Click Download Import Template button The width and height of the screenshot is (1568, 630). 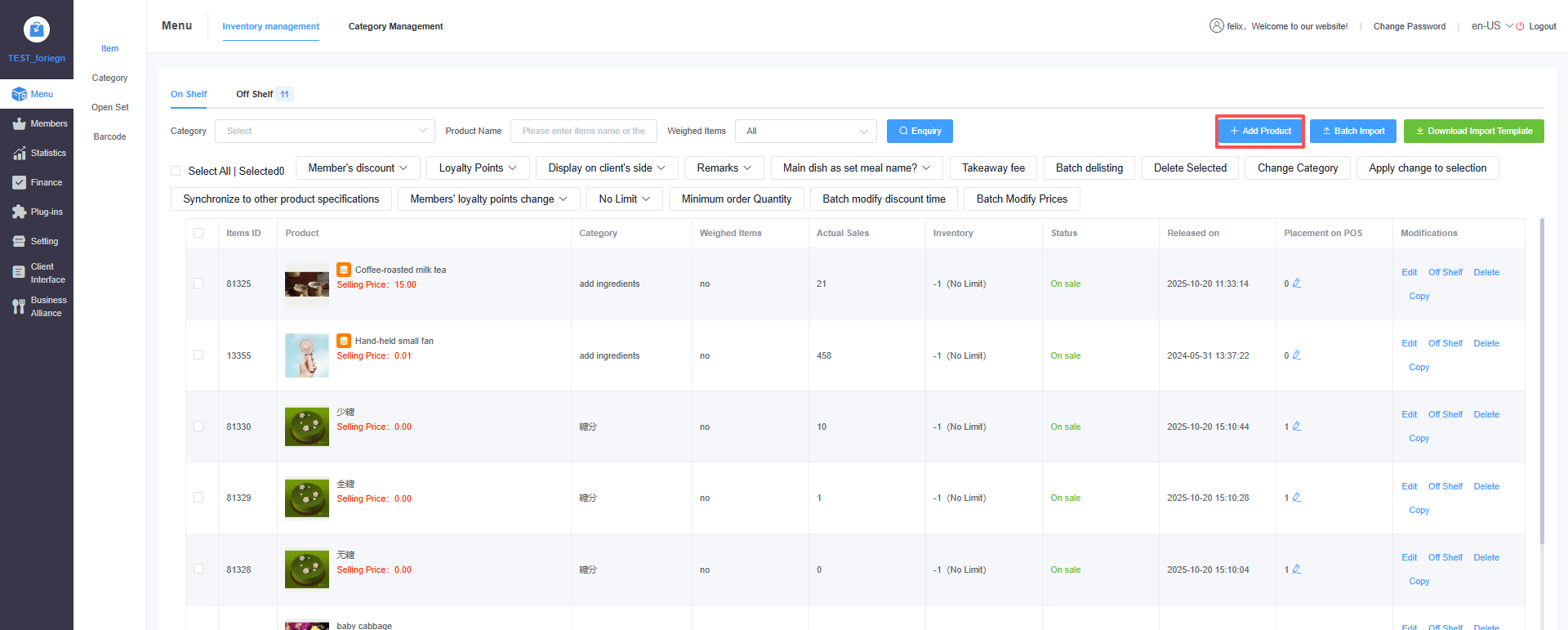click(x=1473, y=131)
